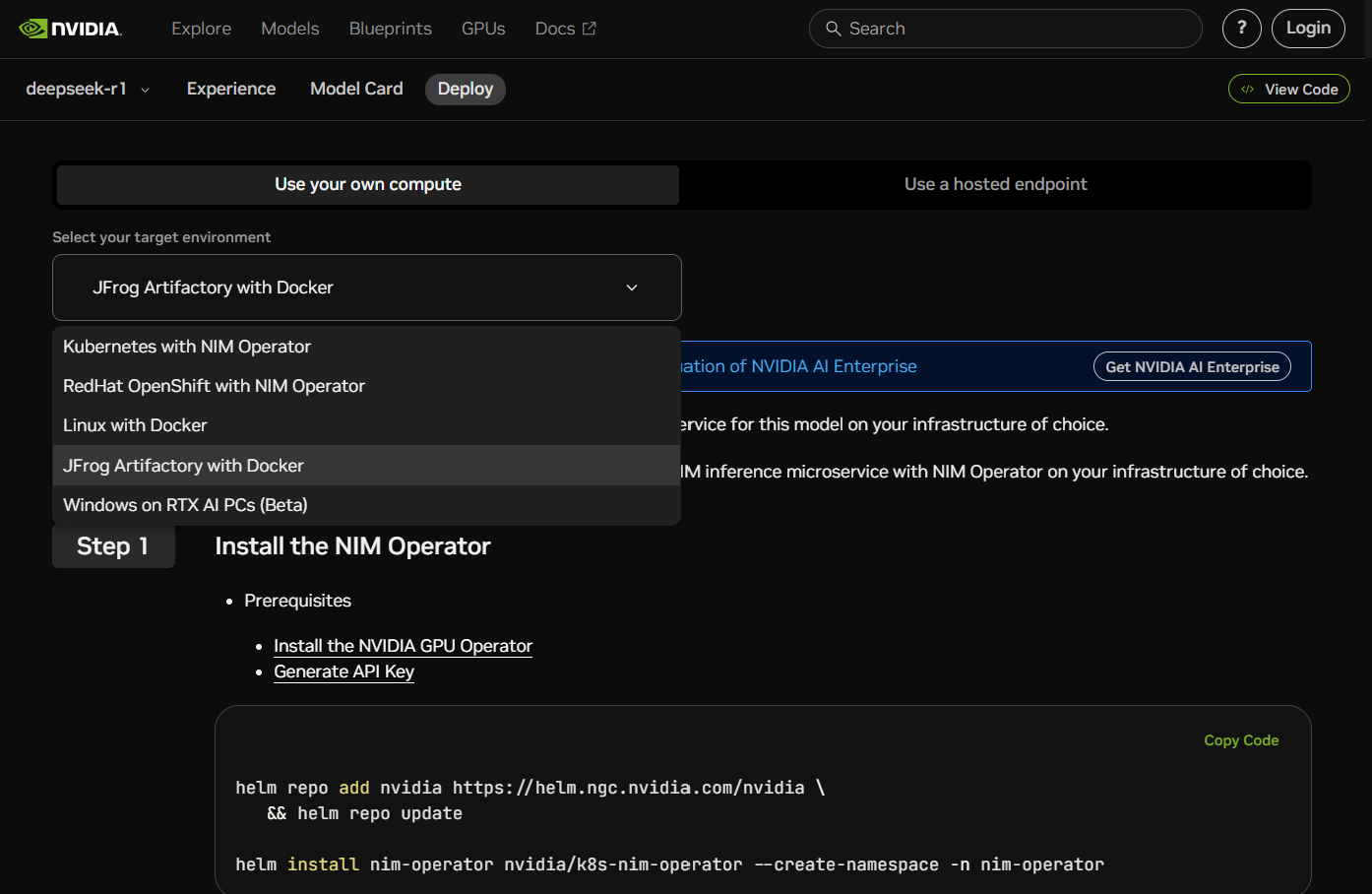Expand the deepseek-r1 model chevron
The height and width of the screenshot is (894, 1372).
[146, 90]
